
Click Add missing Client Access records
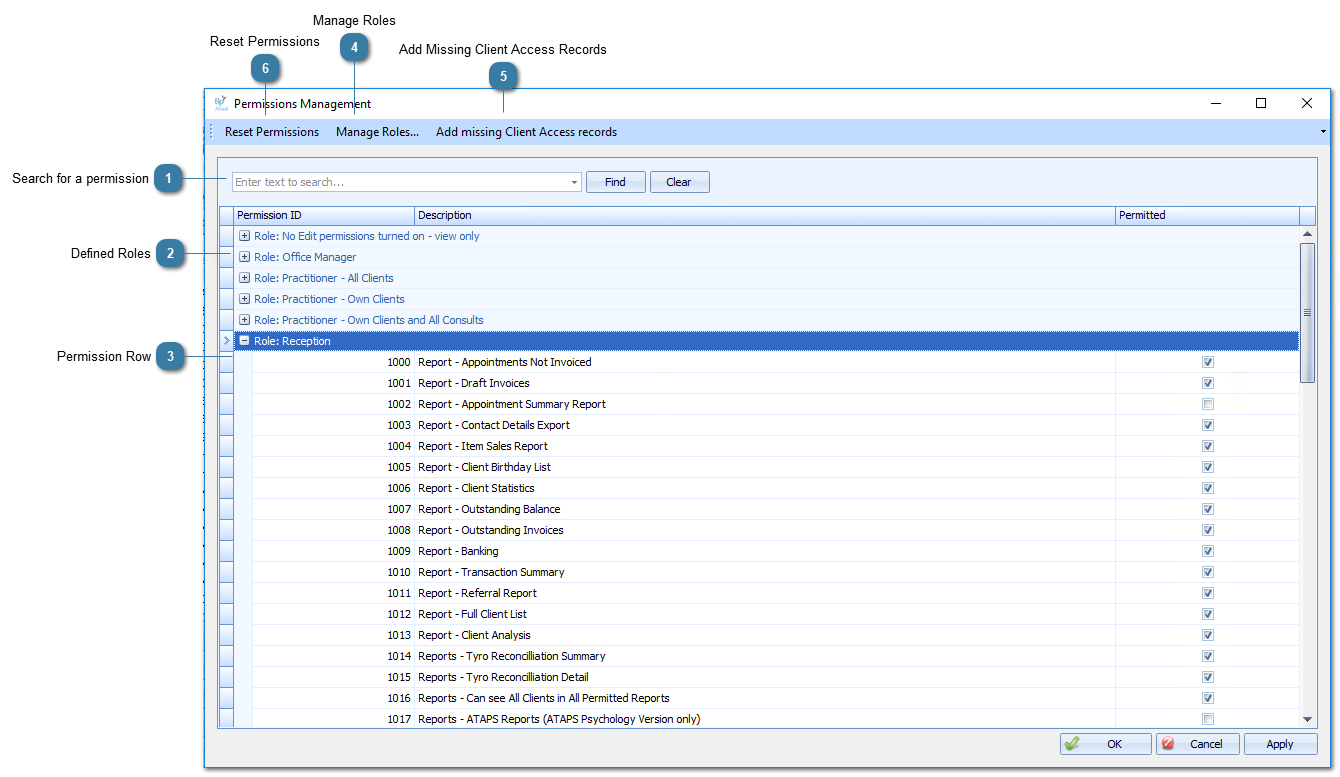click(x=526, y=132)
